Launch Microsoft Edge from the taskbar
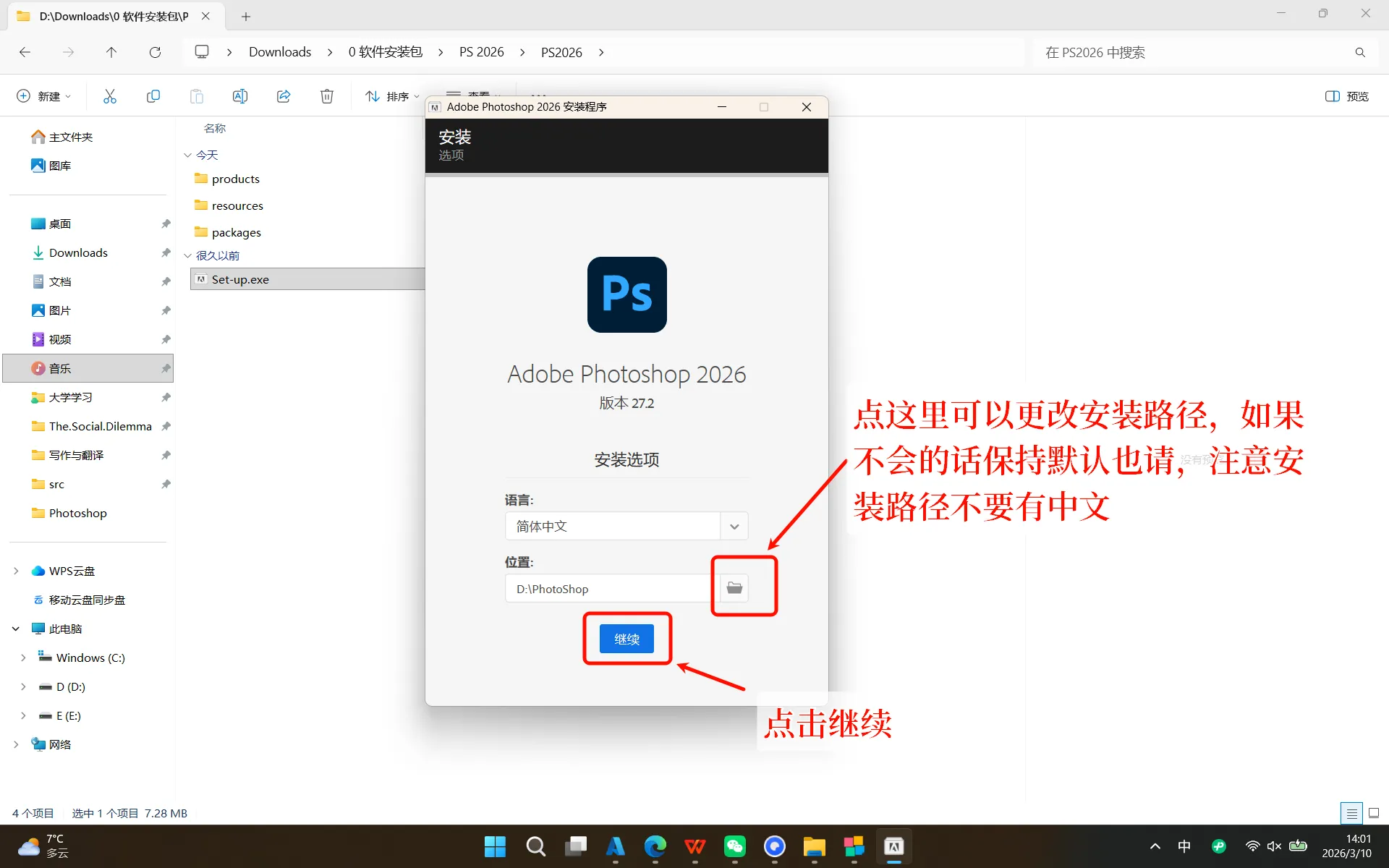The image size is (1389, 868). click(x=655, y=846)
